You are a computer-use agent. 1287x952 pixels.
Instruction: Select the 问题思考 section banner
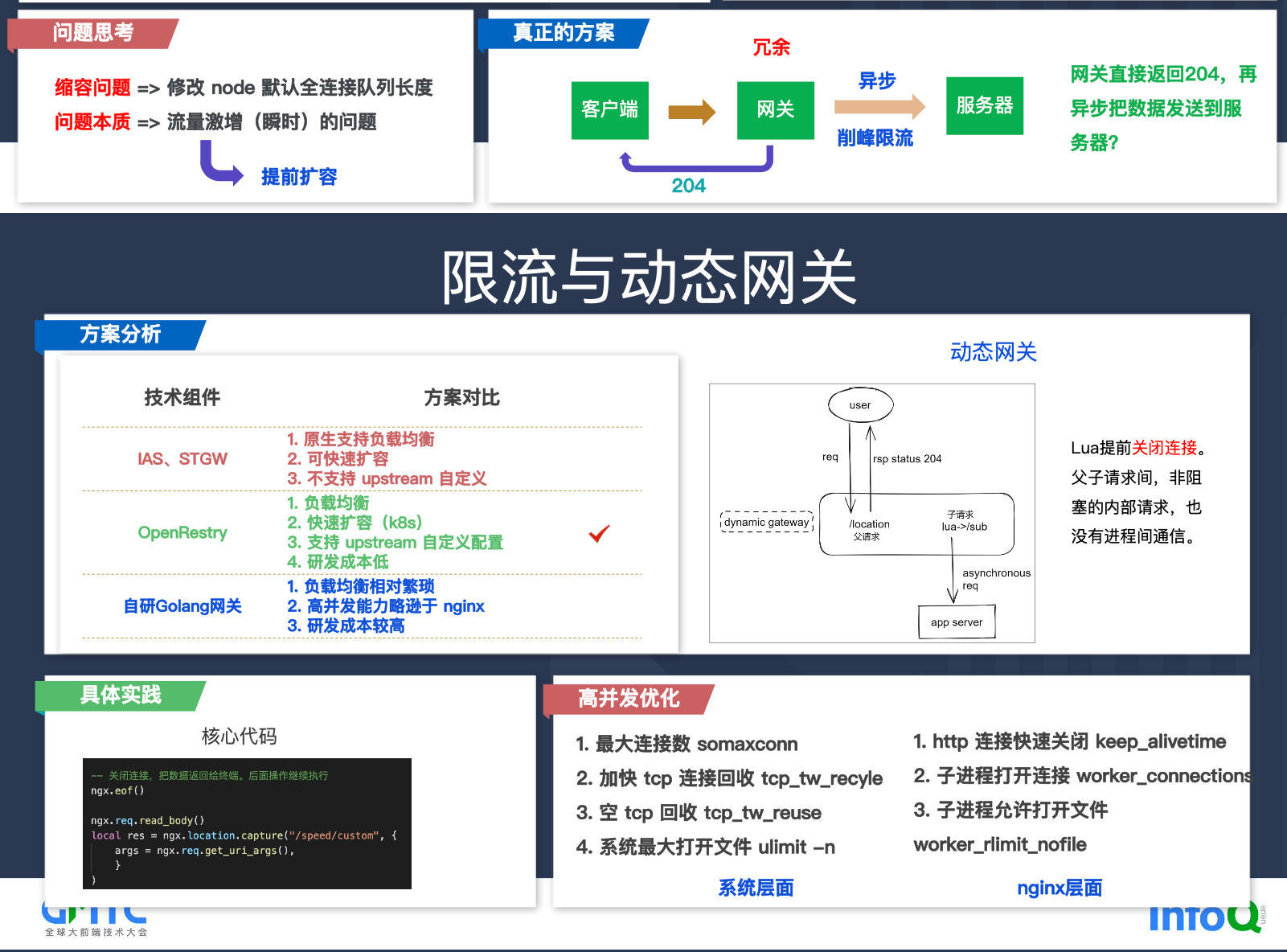tap(92, 33)
